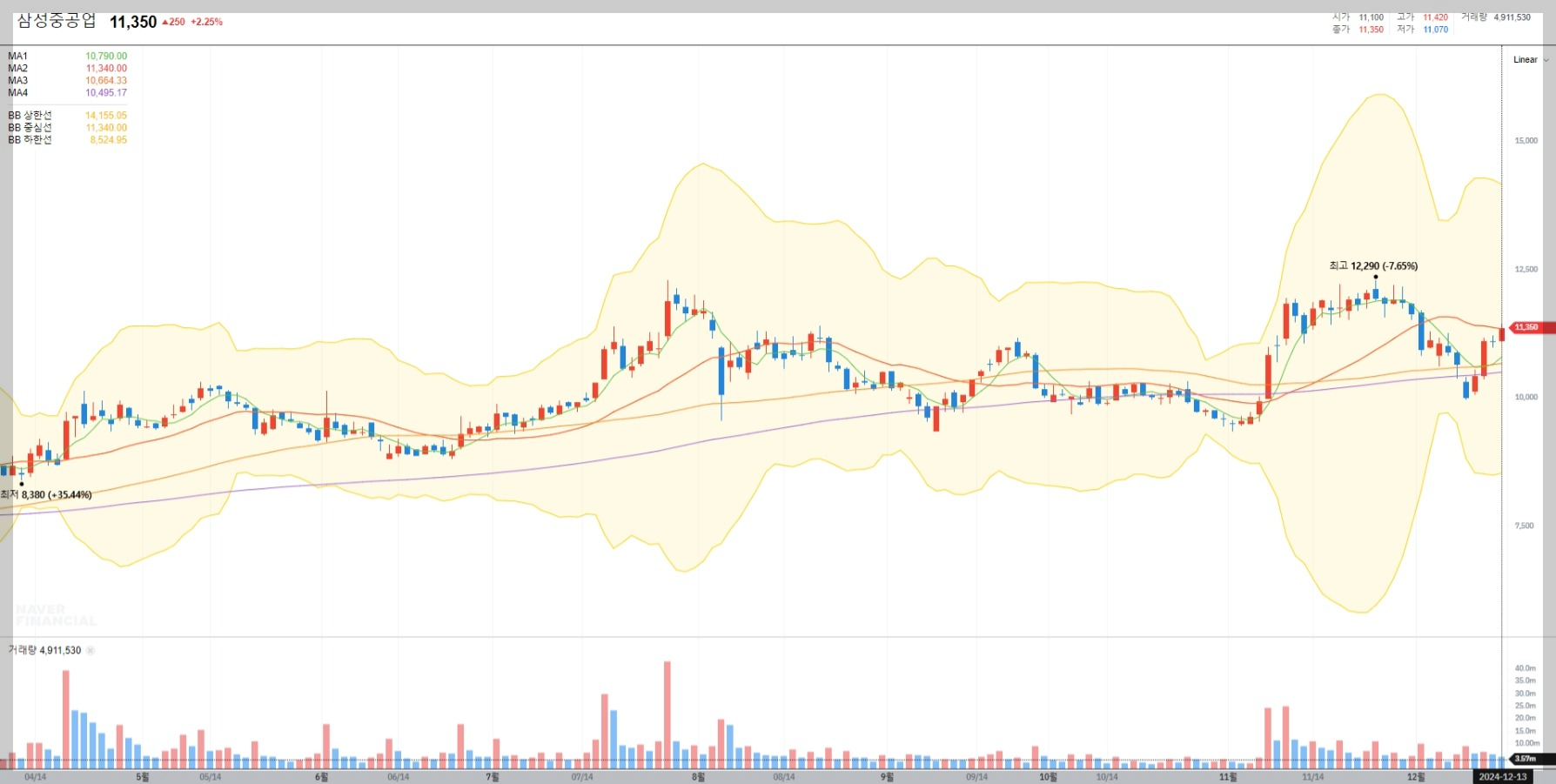Click the 고가 11,420 high price value
The height and width of the screenshot is (784, 1556).
pos(1435,17)
